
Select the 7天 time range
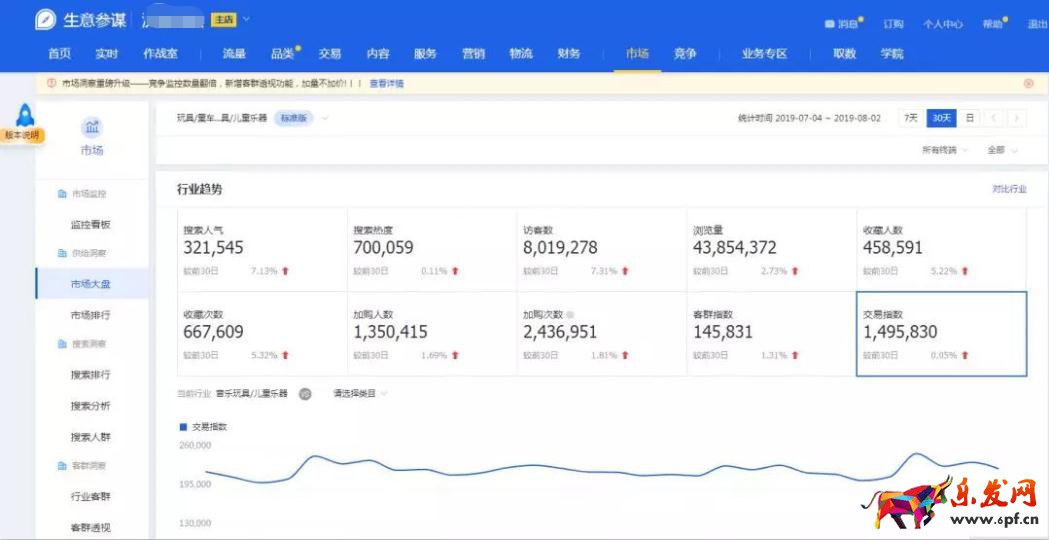pyautogui.click(x=910, y=118)
